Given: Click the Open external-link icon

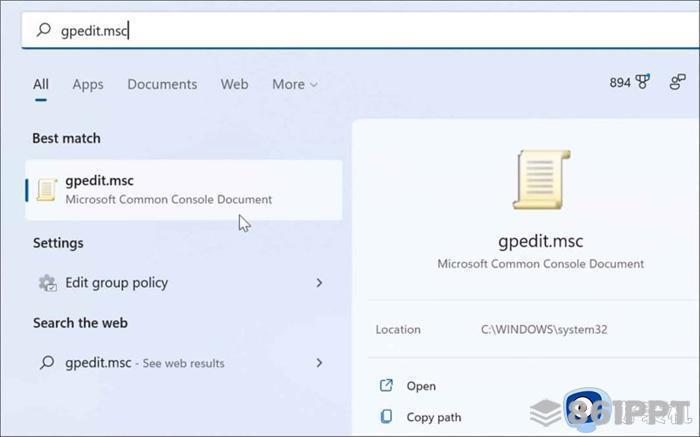Looking at the screenshot, I should 386,386.
